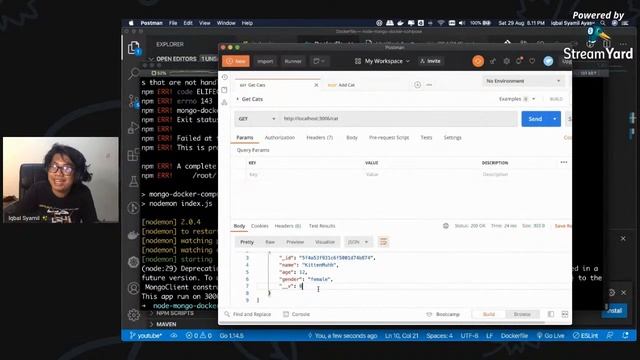Screen dimensions: 640x360
Task: Switch to the Add Cat request tab
Action: tap(341, 85)
